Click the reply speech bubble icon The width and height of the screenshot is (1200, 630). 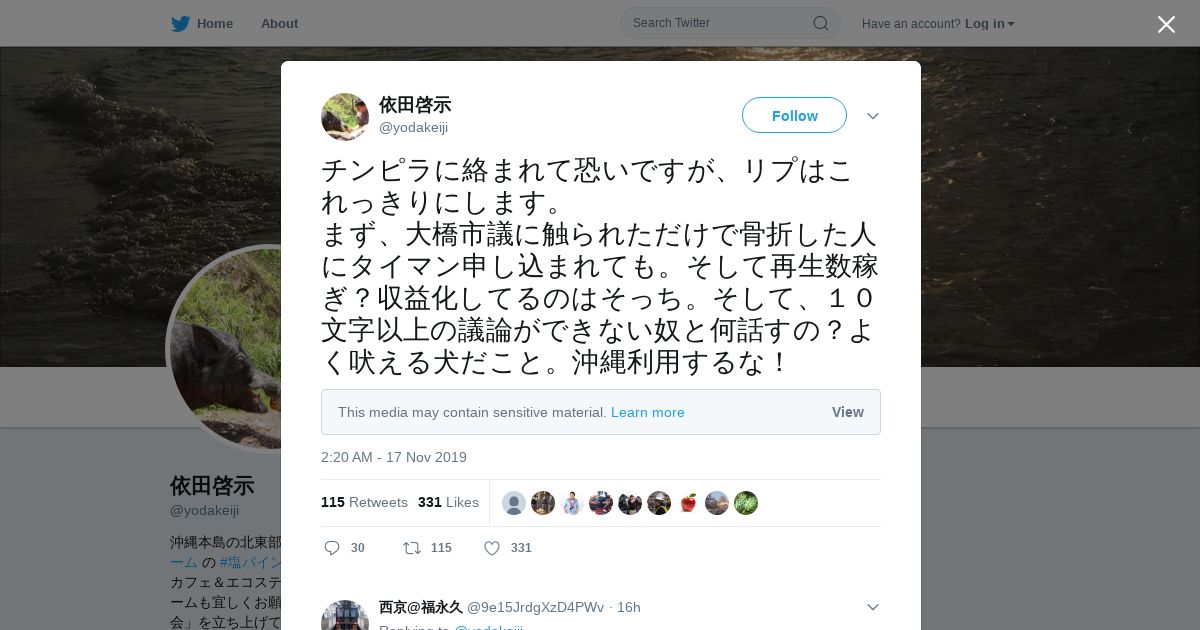(333, 548)
